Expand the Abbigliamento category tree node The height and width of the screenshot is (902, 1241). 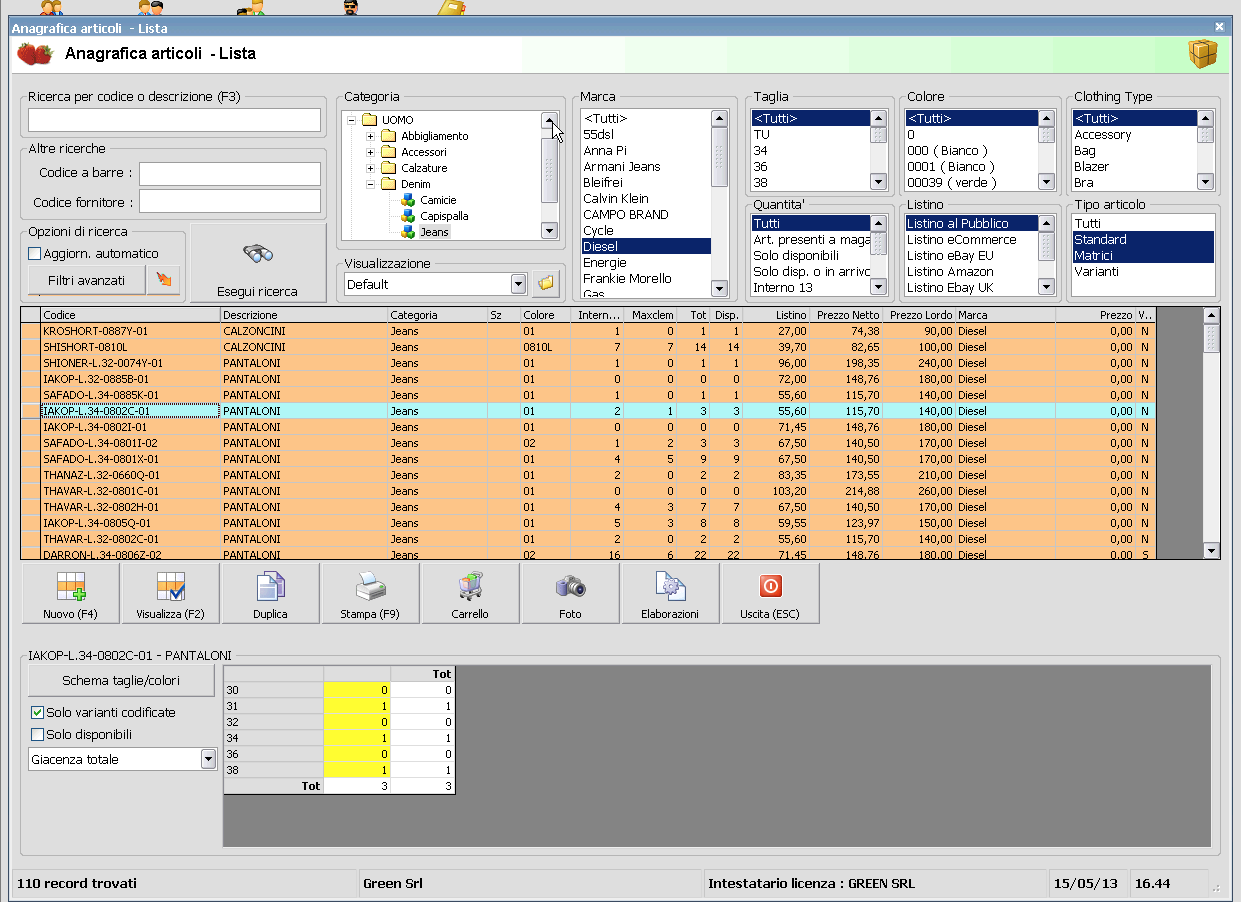click(x=371, y=136)
